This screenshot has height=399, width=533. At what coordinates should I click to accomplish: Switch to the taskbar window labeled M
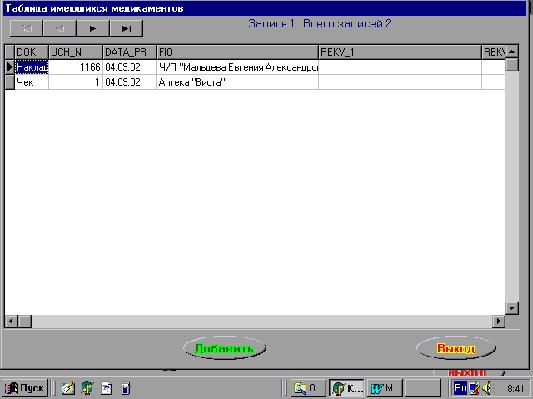(384, 388)
